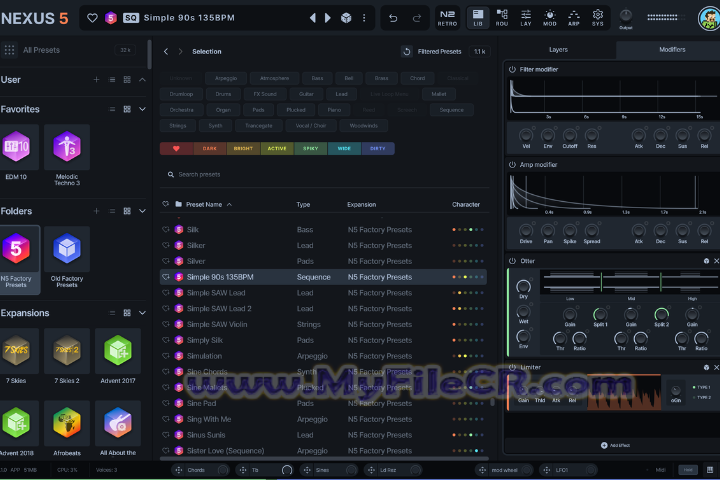Toggle the Otter effect power

coord(512,261)
